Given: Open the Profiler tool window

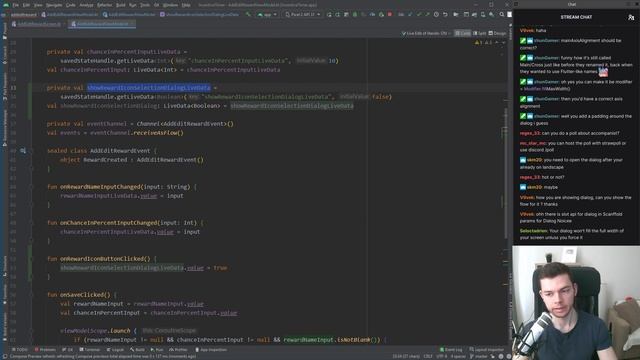Looking at the screenshot, I should tap(178, 350).
